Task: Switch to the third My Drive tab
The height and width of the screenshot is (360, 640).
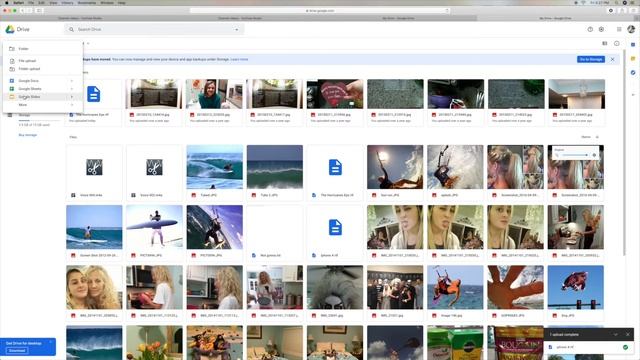Action: click(398, 18)
